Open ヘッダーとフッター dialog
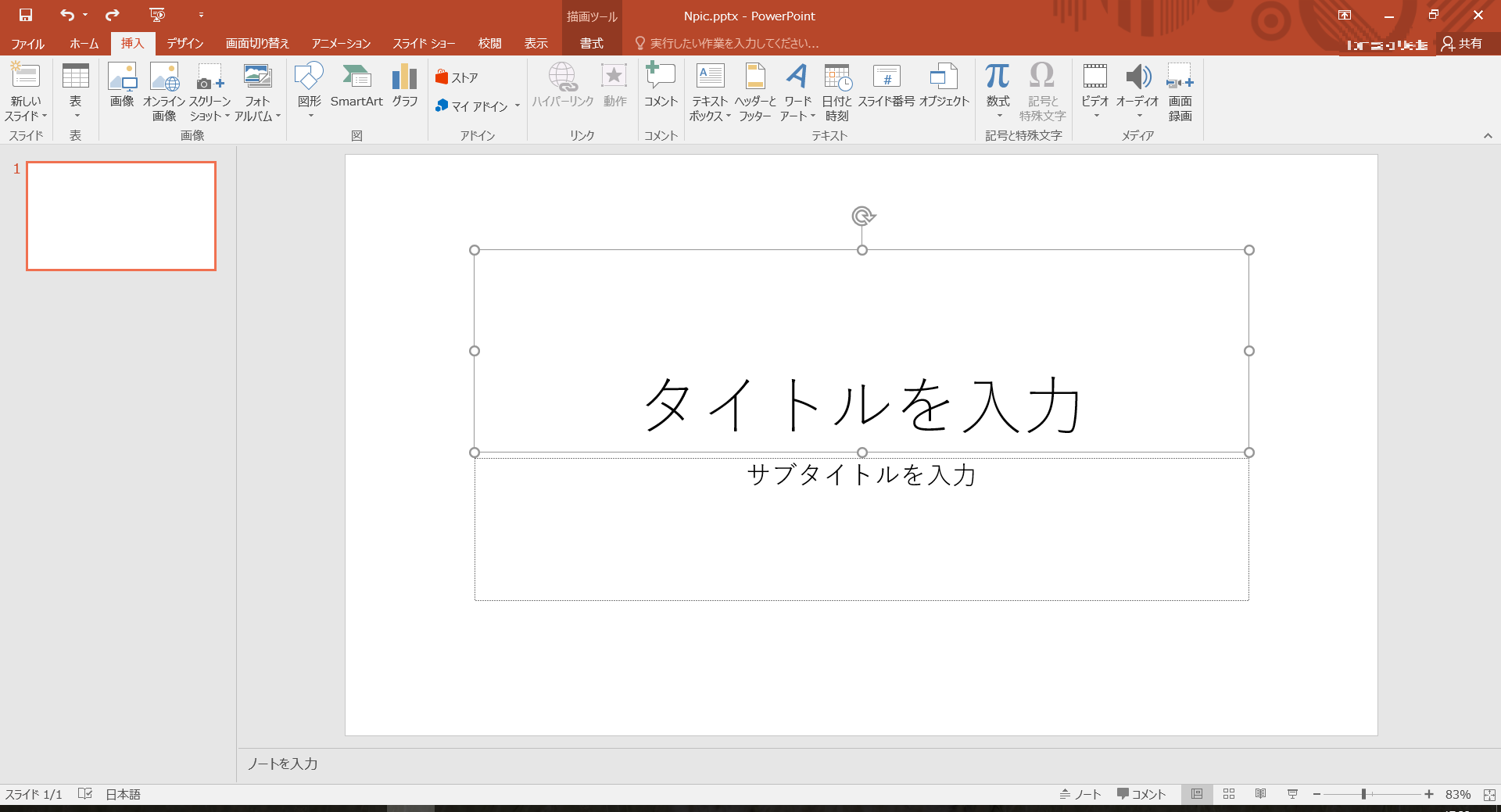 (x=755, y=92)
